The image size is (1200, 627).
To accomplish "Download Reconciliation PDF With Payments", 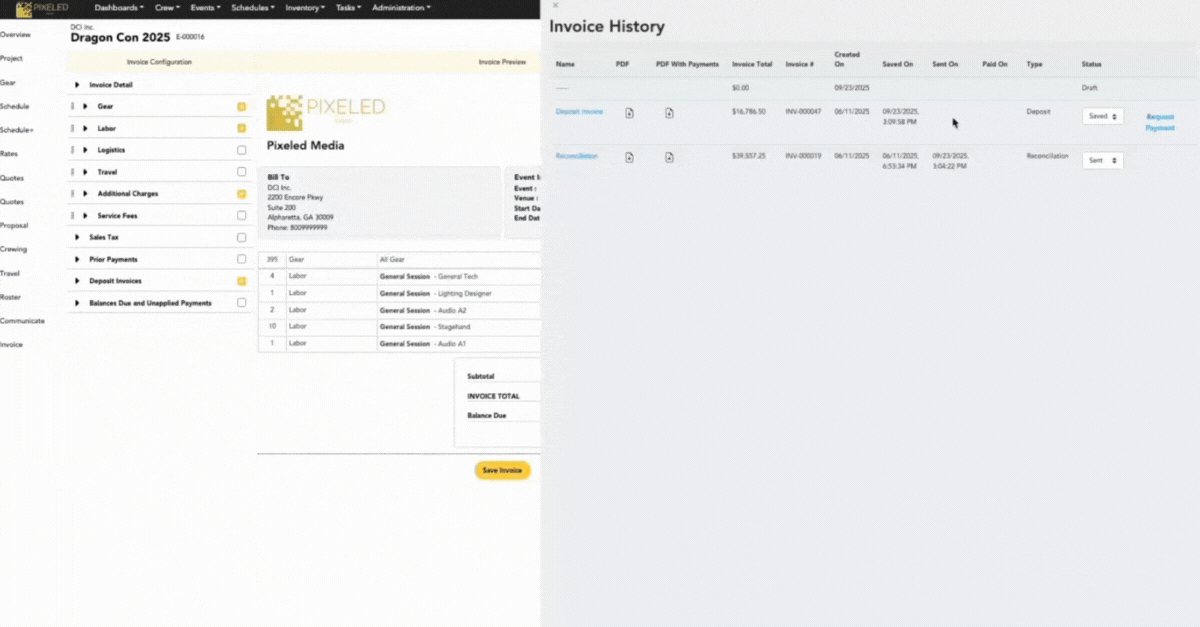I will pos(669,157).
